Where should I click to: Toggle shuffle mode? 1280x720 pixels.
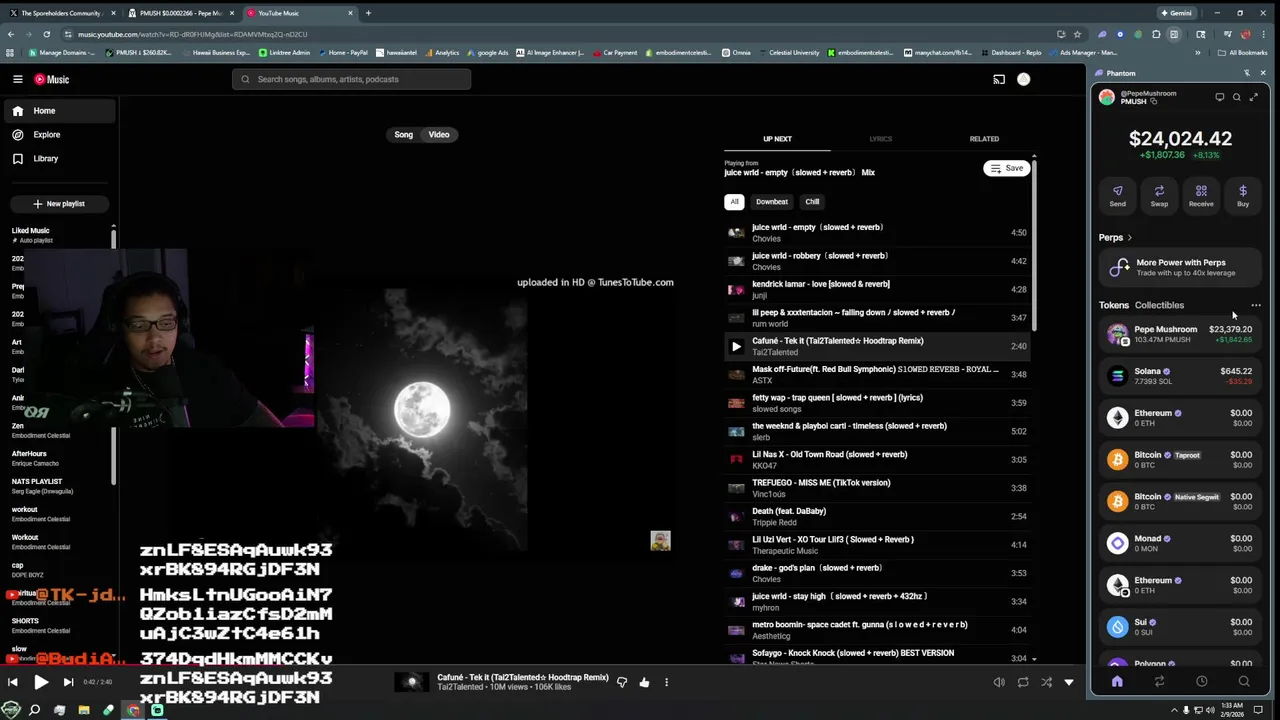point(1046,682)
